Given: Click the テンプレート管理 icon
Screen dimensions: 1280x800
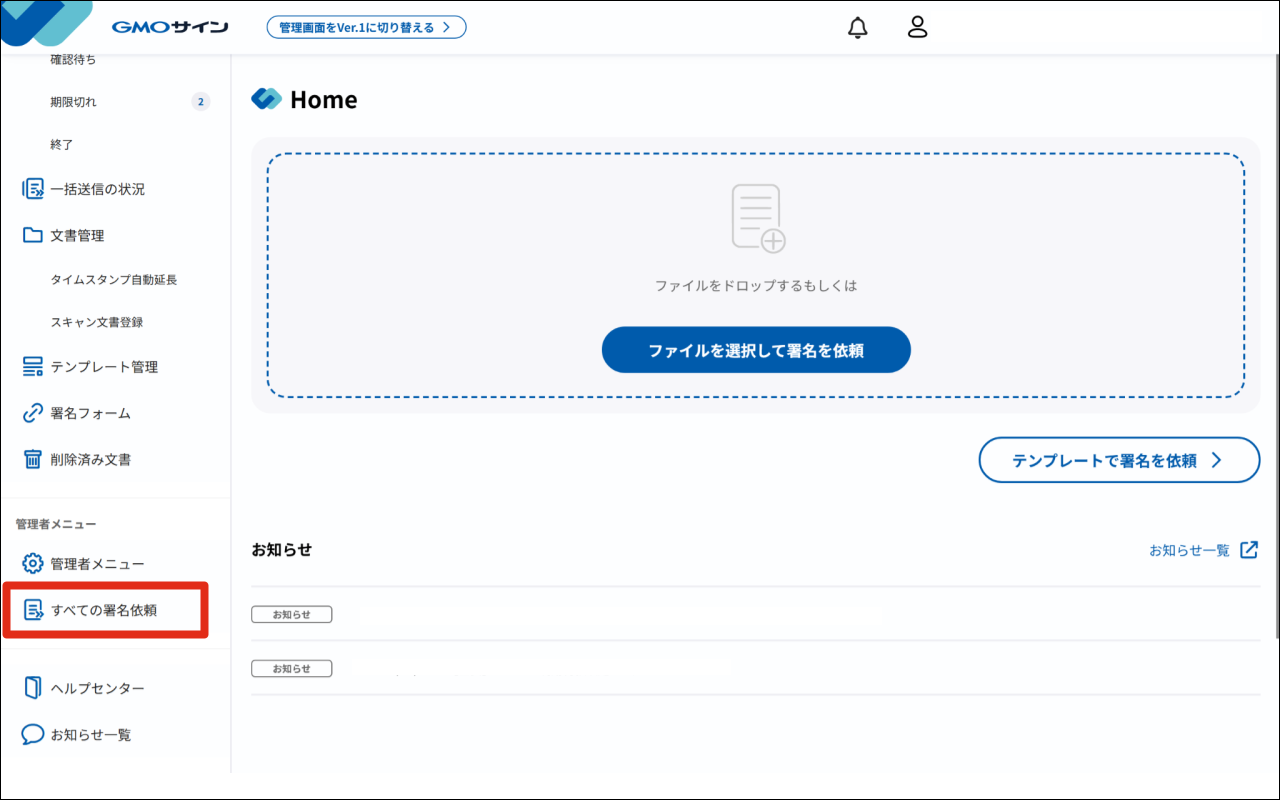Looking at the screenshot, I should coord(33,367).
